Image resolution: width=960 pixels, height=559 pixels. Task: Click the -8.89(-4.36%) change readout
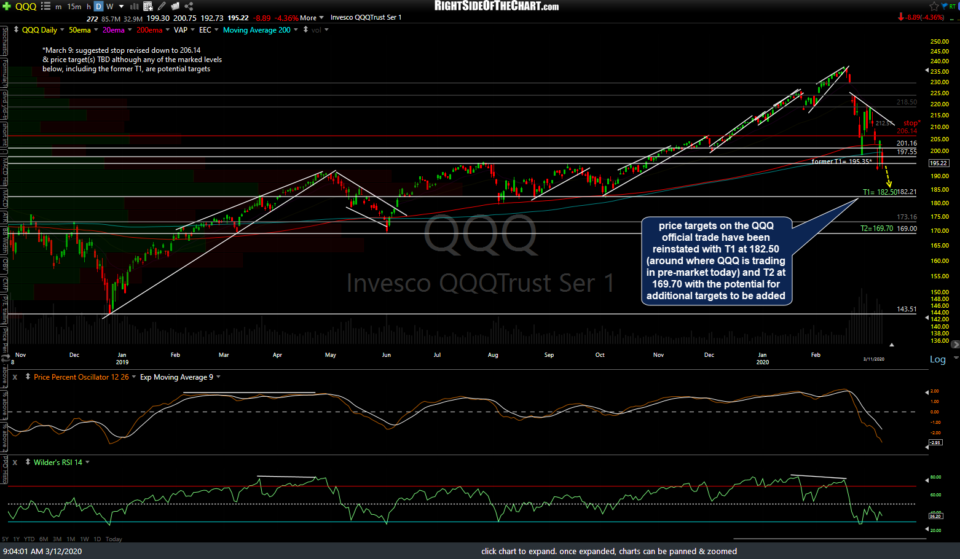(925, 18)
